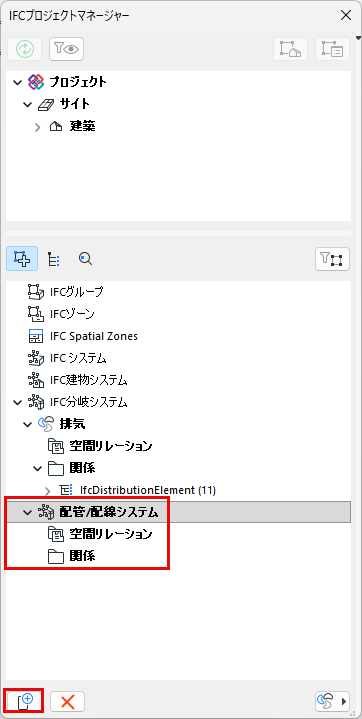362x719 pixels.
Task: Click the 関係 folder icon under 排気
Action: point(56,468)
